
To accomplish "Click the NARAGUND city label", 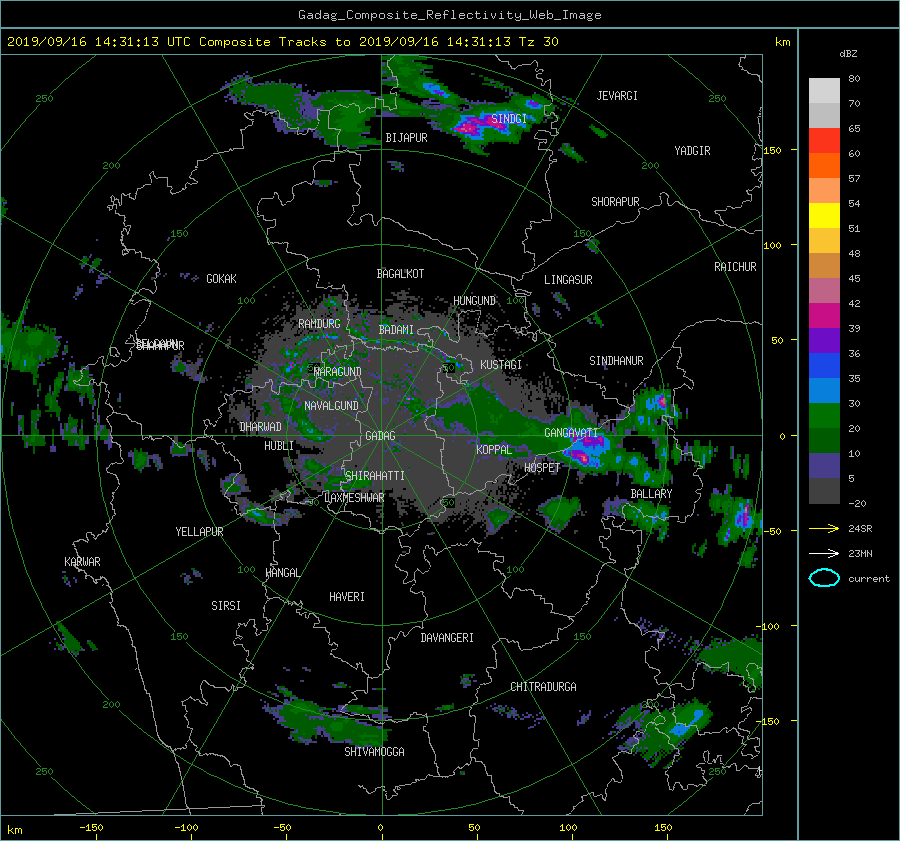I will coord(338,371).
